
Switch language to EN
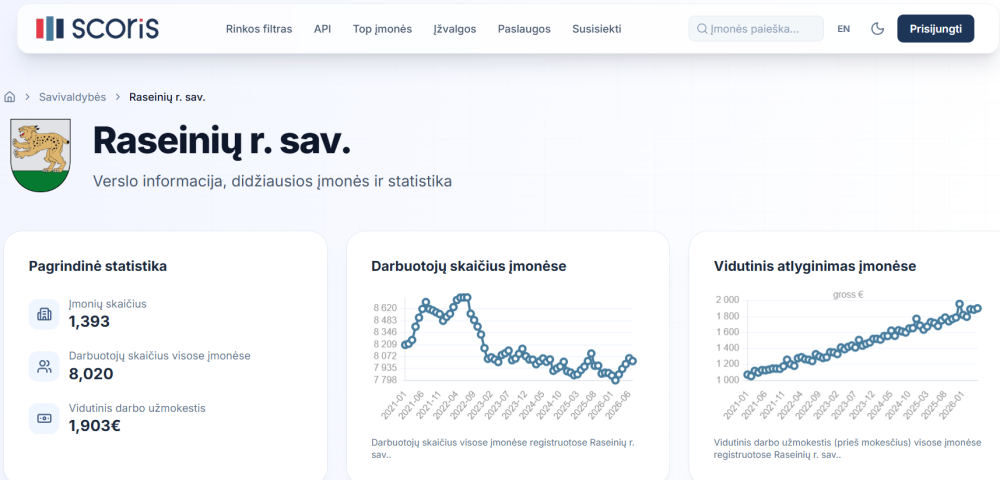tap(843, 29)
